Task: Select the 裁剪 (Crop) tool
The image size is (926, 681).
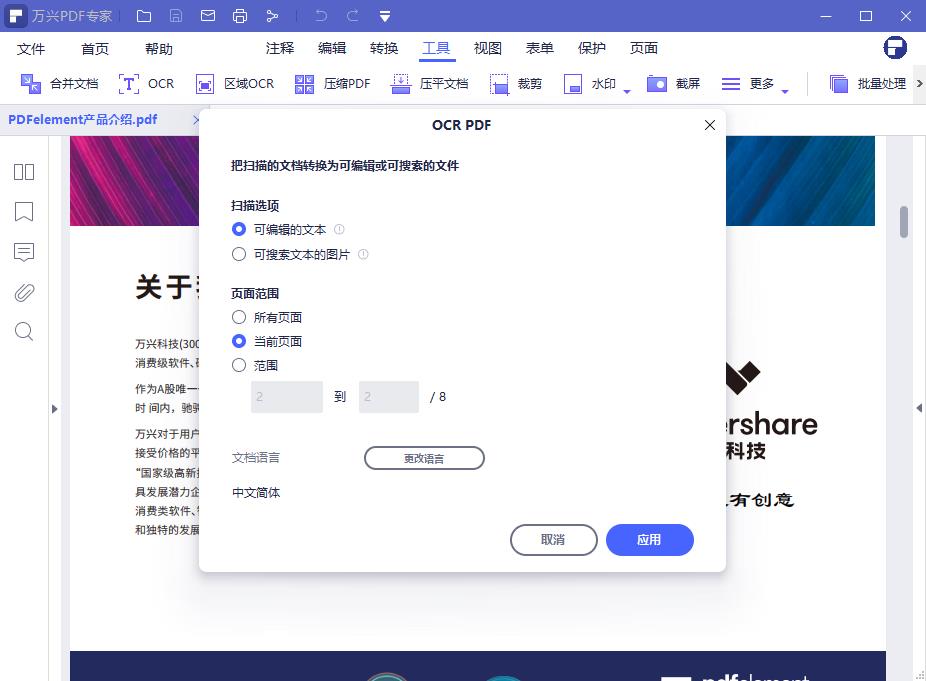Action: 516,84
